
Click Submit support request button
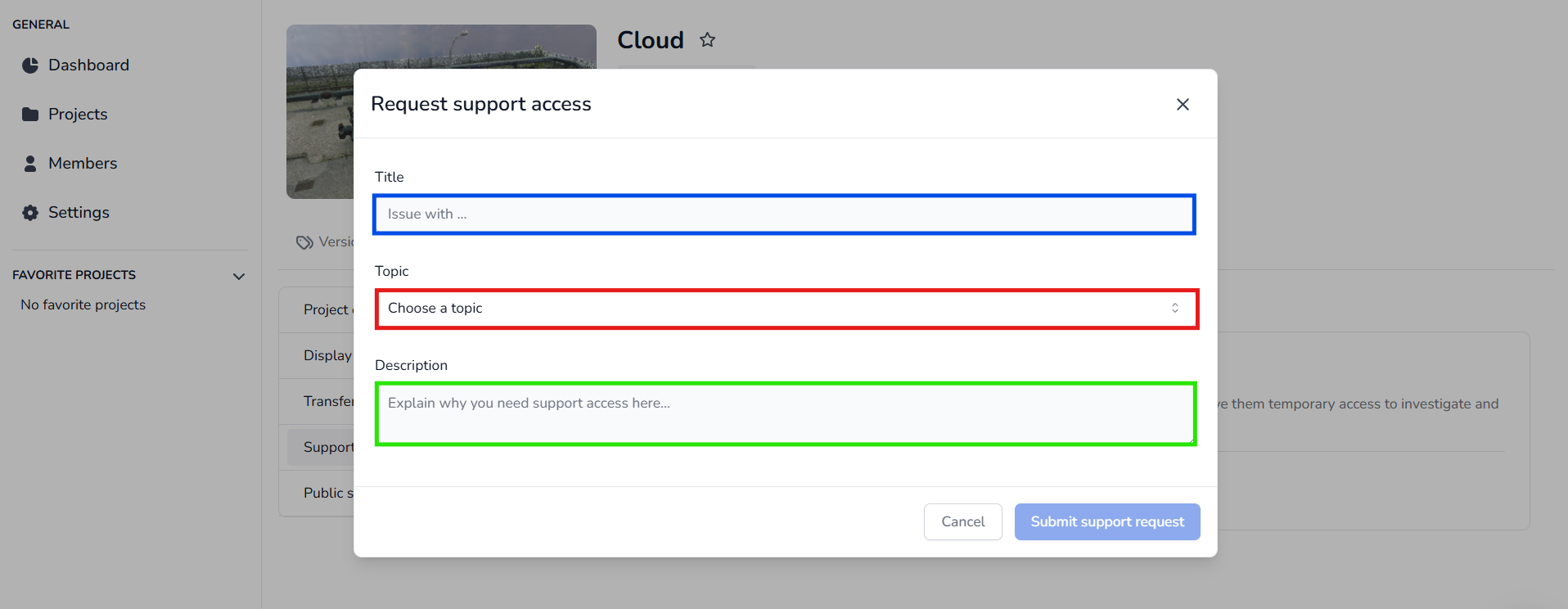(1106, 521)
